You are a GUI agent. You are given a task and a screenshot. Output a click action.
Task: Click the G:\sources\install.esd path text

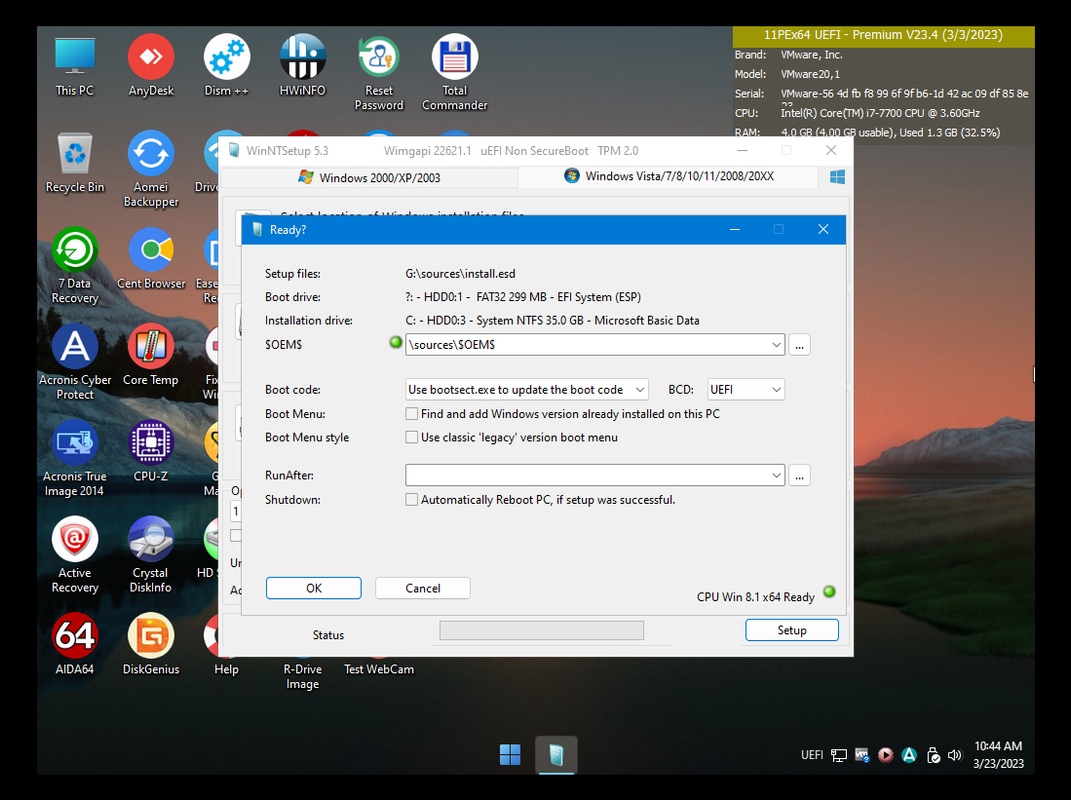coord(460,273)
